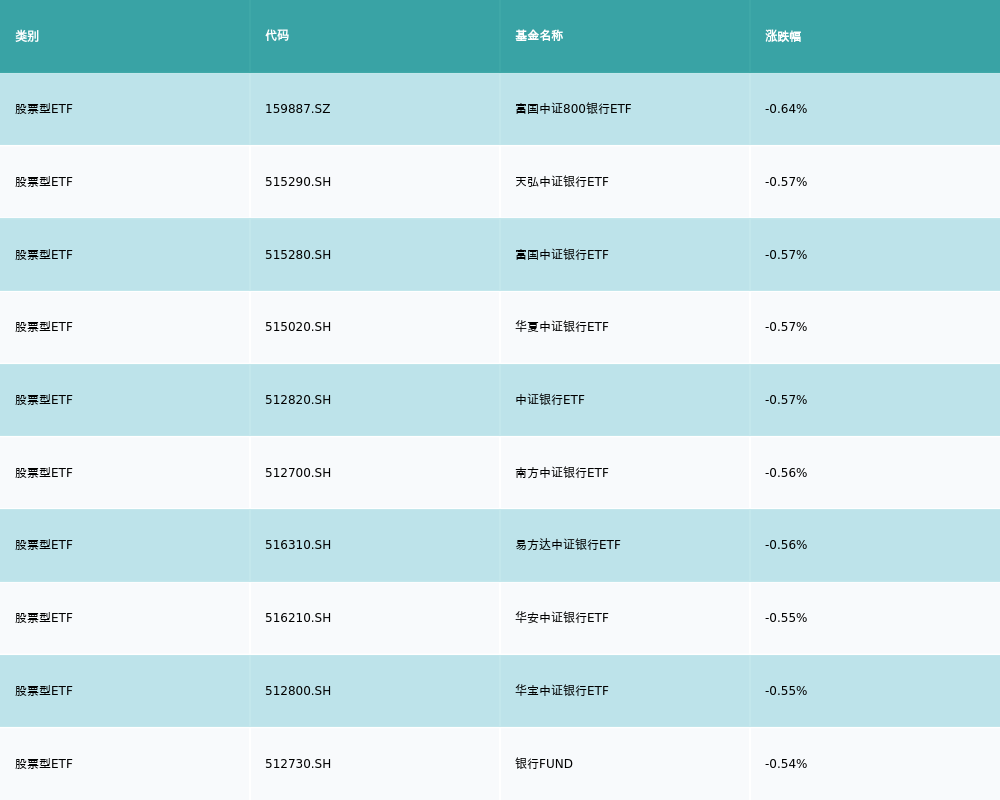Click the 代码 column header
Viewport: 1000px width, 800px height.
[277, 36]
